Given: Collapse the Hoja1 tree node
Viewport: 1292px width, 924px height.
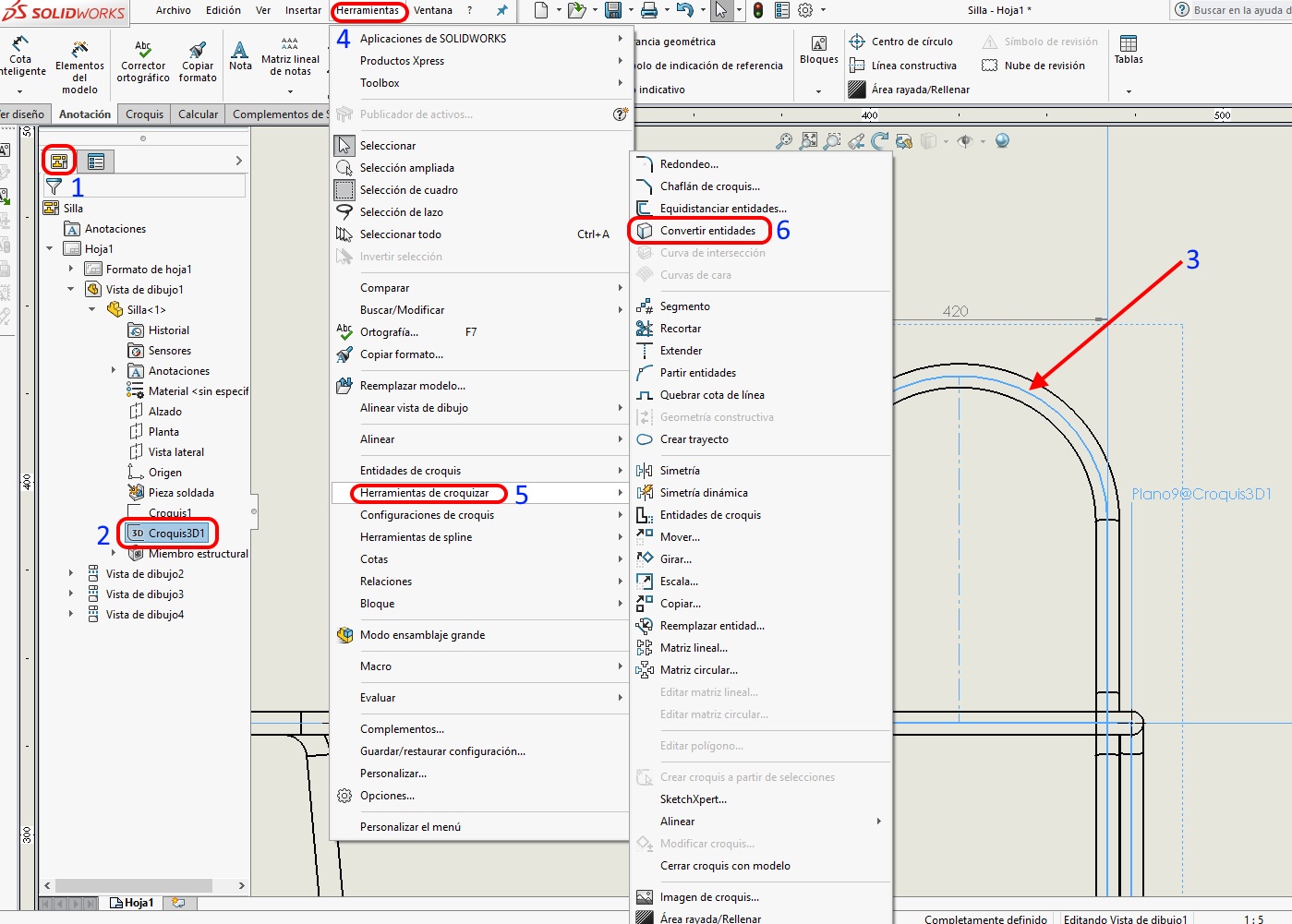Looking at the screenshot, I should (50, 249).
